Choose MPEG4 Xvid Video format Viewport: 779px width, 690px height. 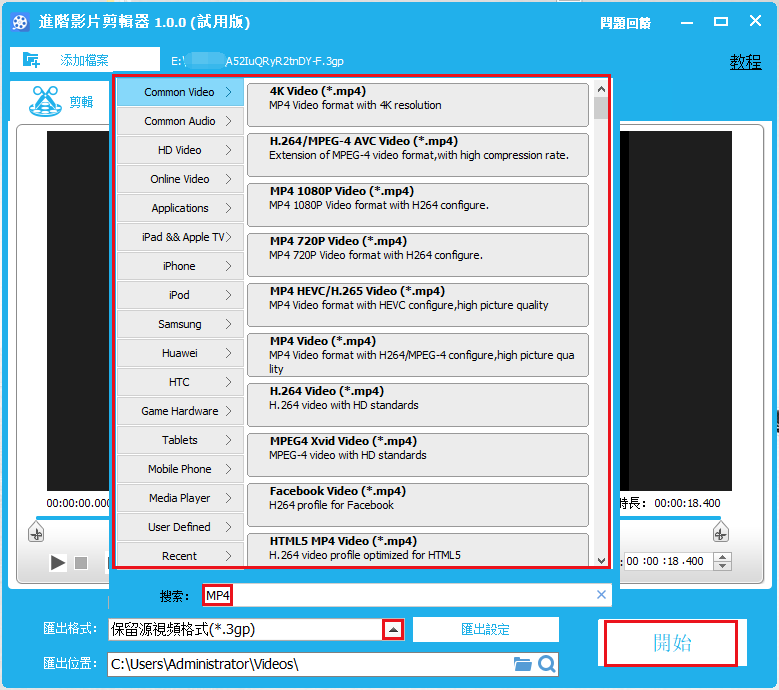tap(418, 455)
